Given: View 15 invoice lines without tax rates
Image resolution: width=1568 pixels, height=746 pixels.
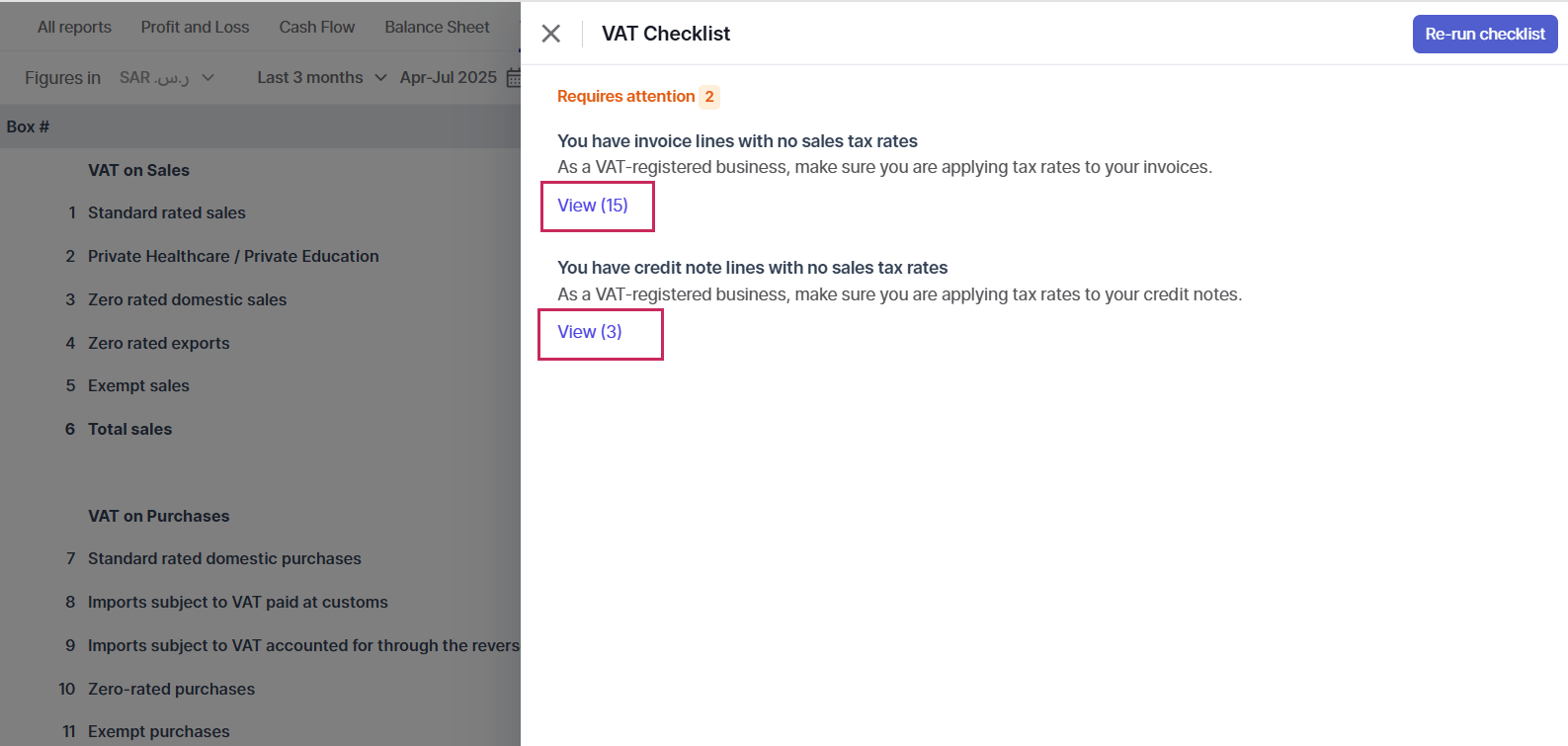Looking at the screenshot, I should click(x=593, y=206).
